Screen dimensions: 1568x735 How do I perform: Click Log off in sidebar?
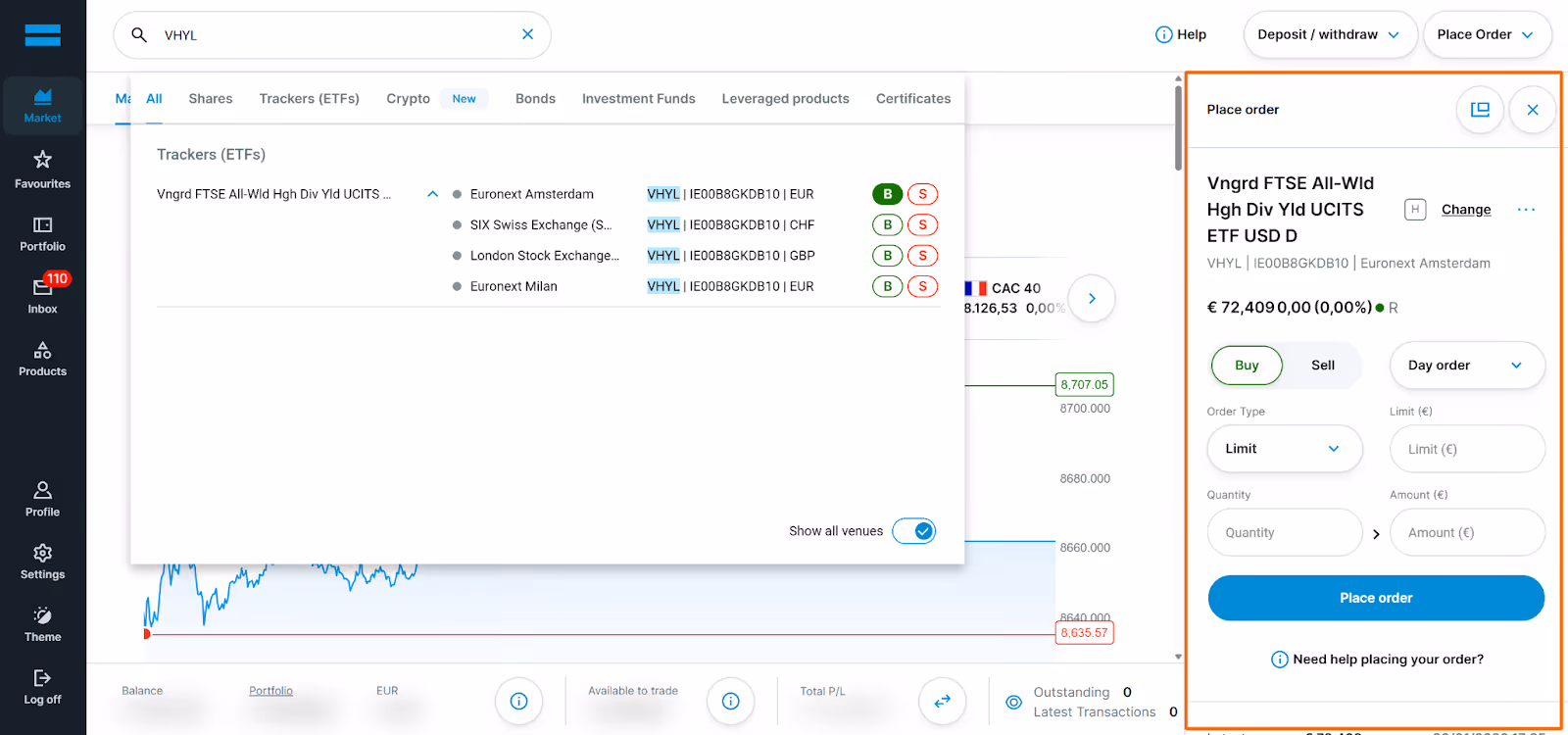pos(42,686)
